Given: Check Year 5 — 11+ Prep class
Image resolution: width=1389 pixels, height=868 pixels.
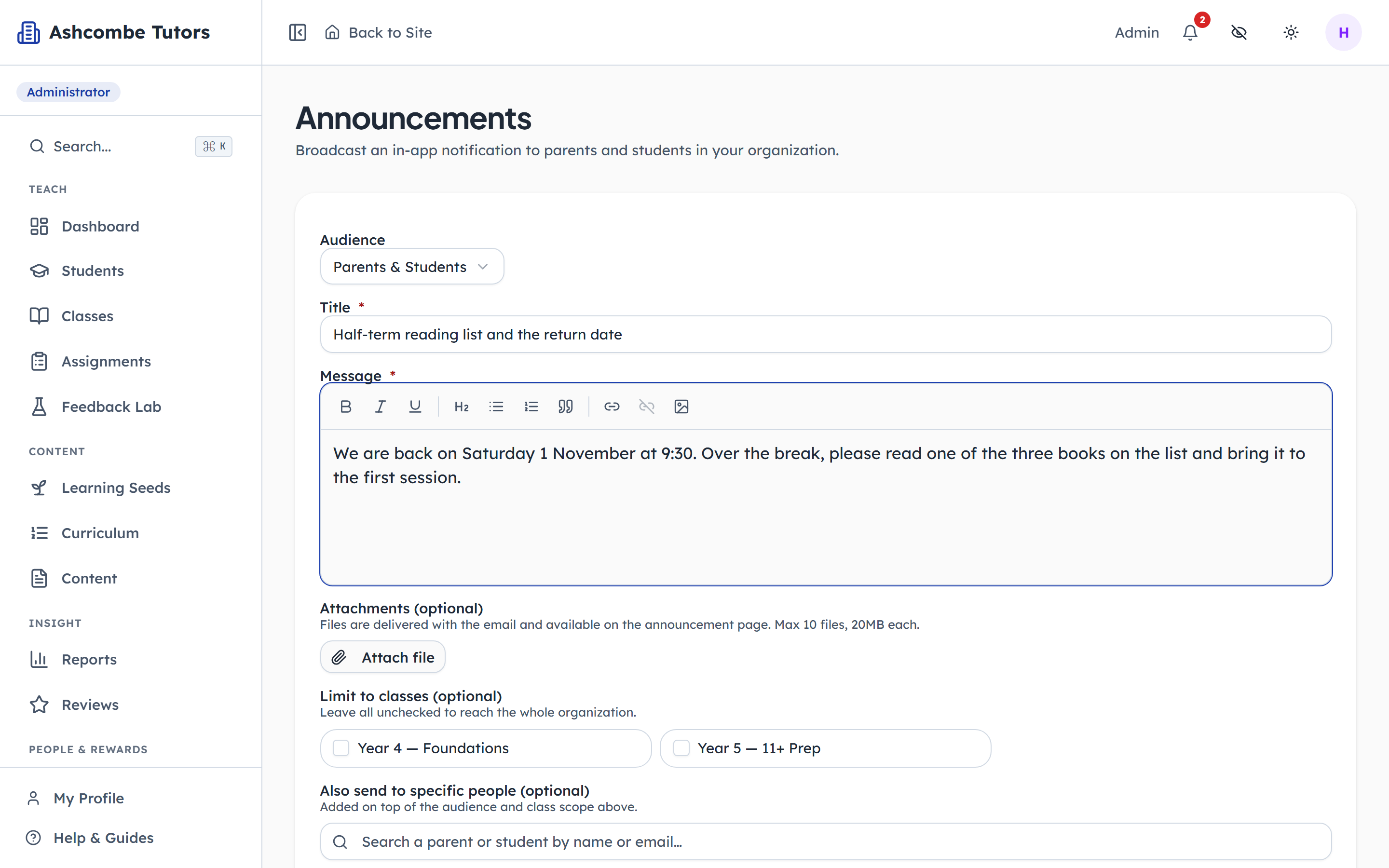Looking at the screenshot, I should pos(681,748).
